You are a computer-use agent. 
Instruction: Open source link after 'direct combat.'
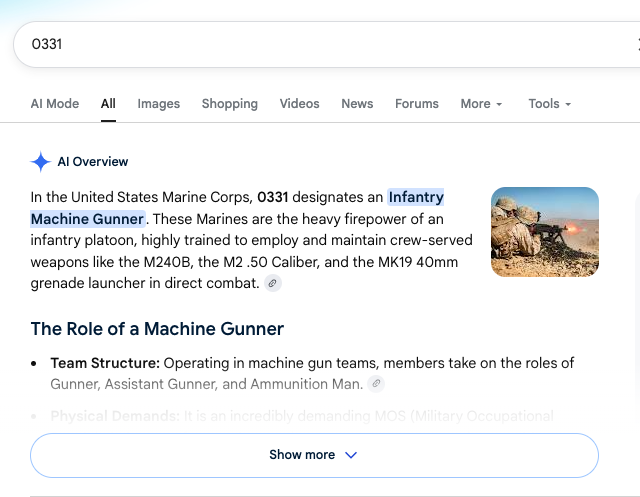click(273, 283)
